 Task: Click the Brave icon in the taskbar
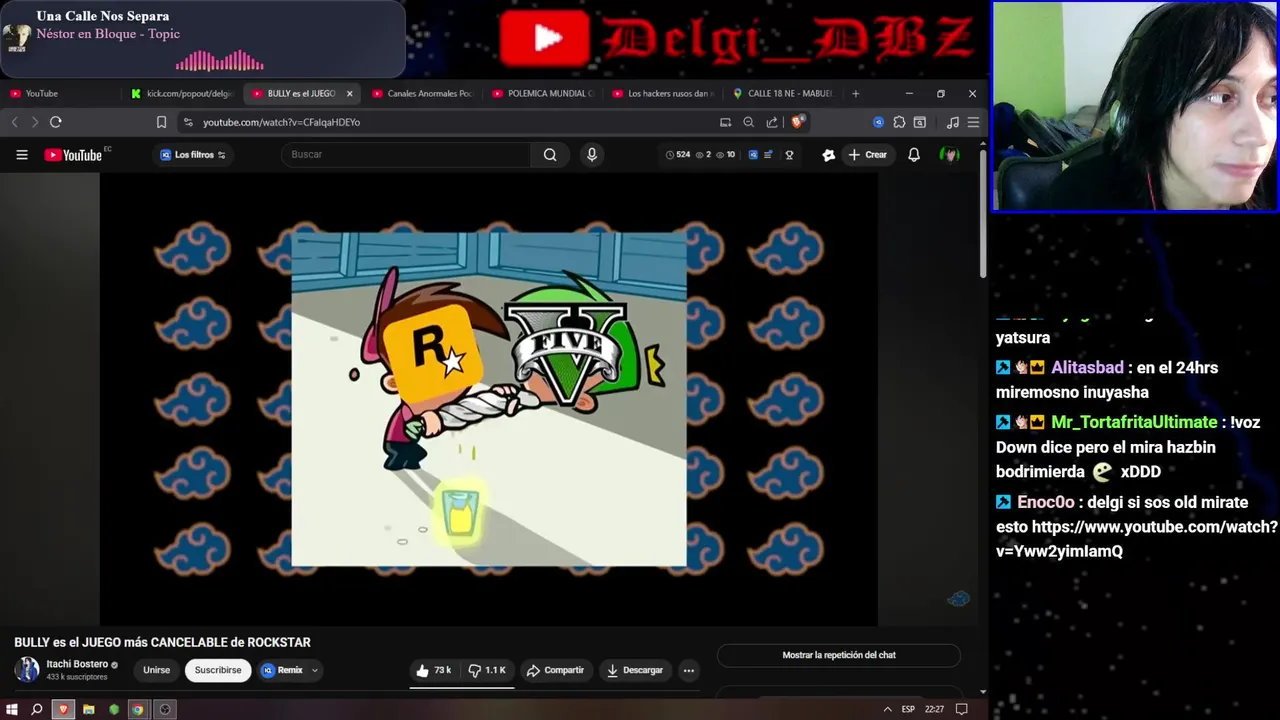pos(63,709)
